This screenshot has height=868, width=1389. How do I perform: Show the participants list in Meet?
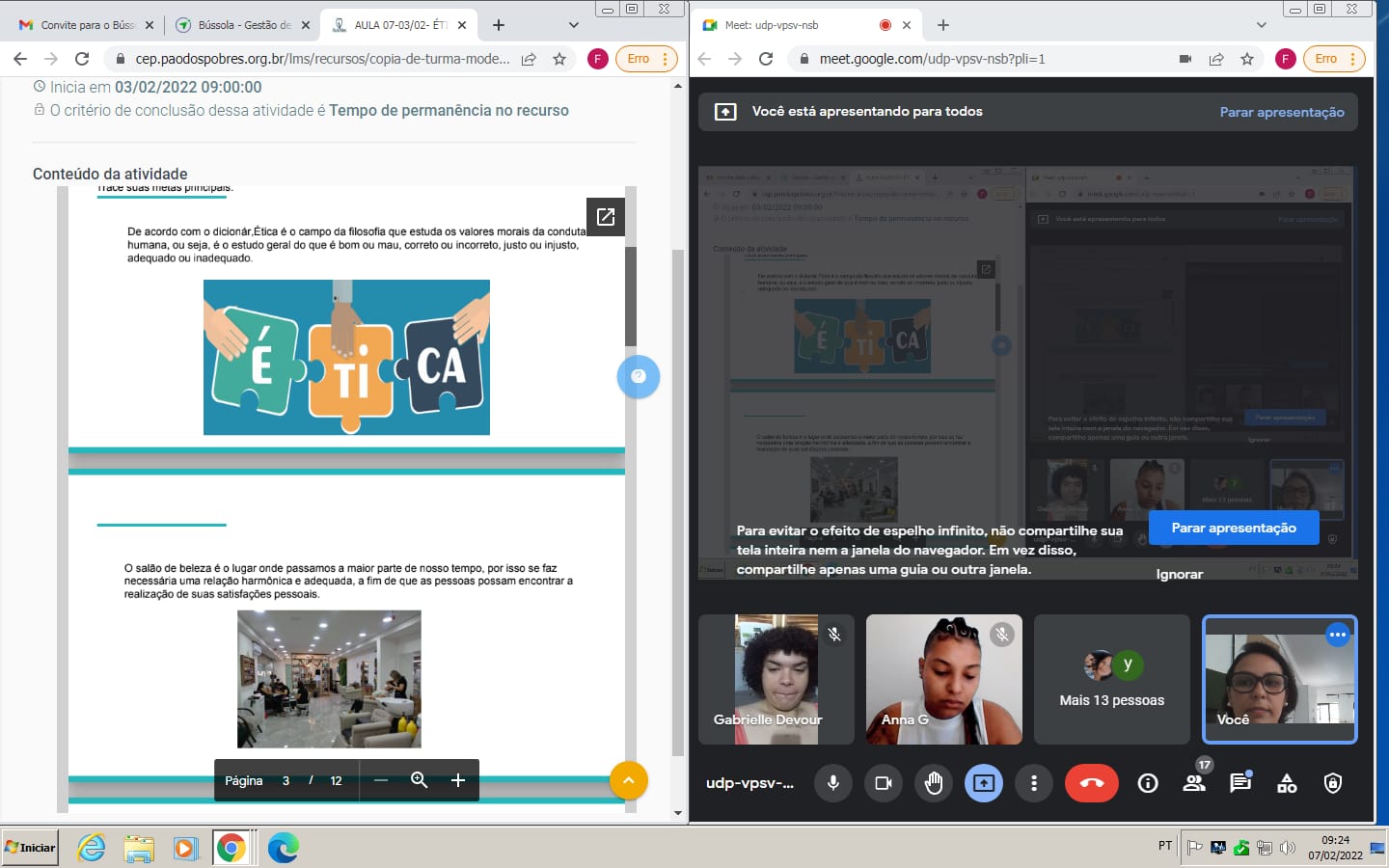pos(1194,783)
